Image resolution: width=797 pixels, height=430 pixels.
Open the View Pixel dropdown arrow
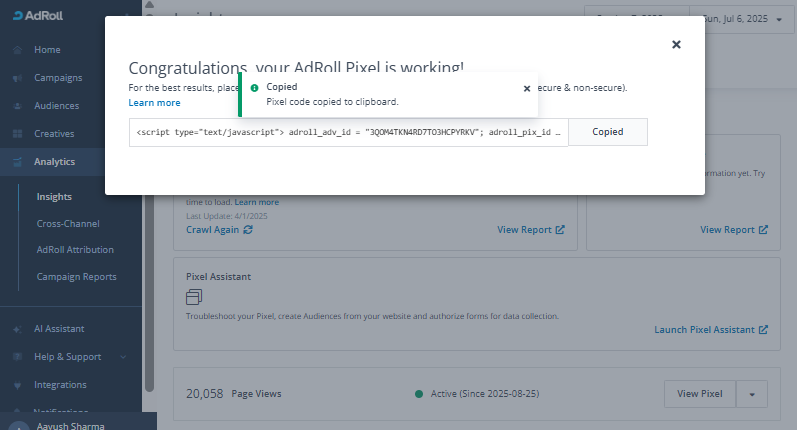click(x=752, y=394)
